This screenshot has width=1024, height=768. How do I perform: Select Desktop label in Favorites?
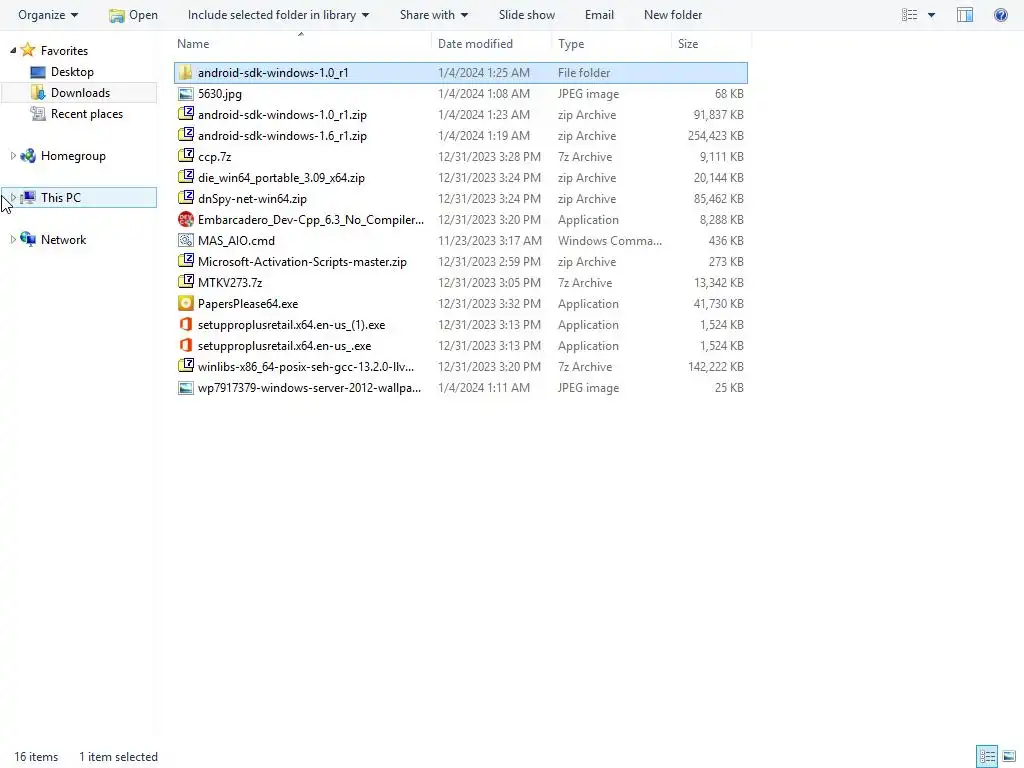pyautogui.click(x=72, y=72)
